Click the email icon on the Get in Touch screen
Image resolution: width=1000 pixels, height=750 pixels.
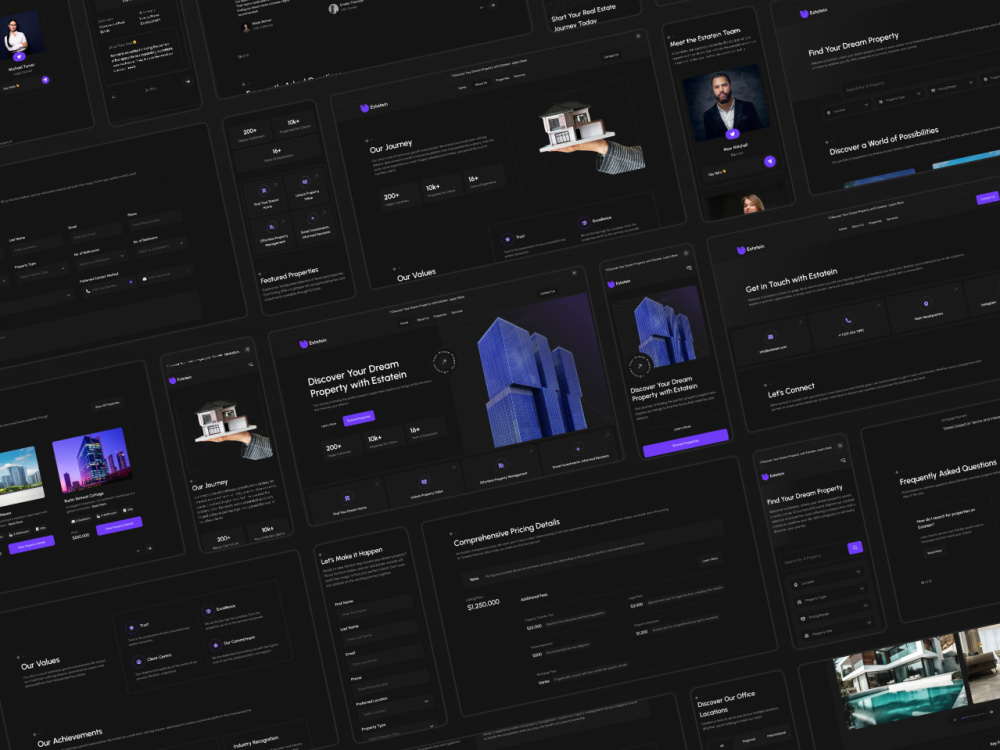[x=770, y=337]
